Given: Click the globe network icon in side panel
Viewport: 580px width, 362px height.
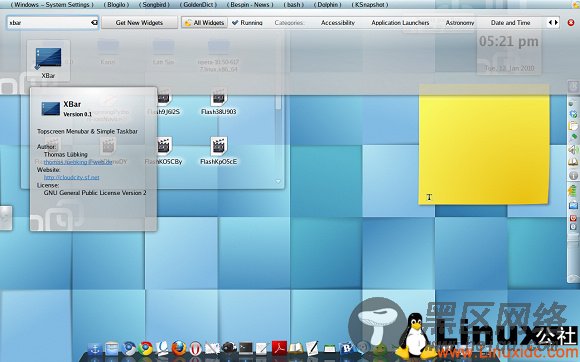Looking at the screenshot, I should point(573,114).
